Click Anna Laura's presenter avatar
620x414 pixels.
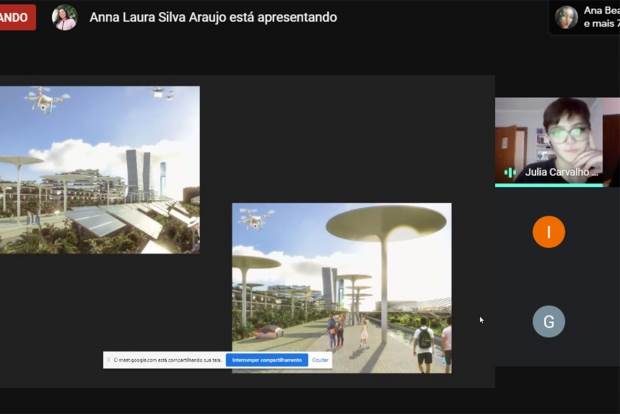click(x=64, y=17)
